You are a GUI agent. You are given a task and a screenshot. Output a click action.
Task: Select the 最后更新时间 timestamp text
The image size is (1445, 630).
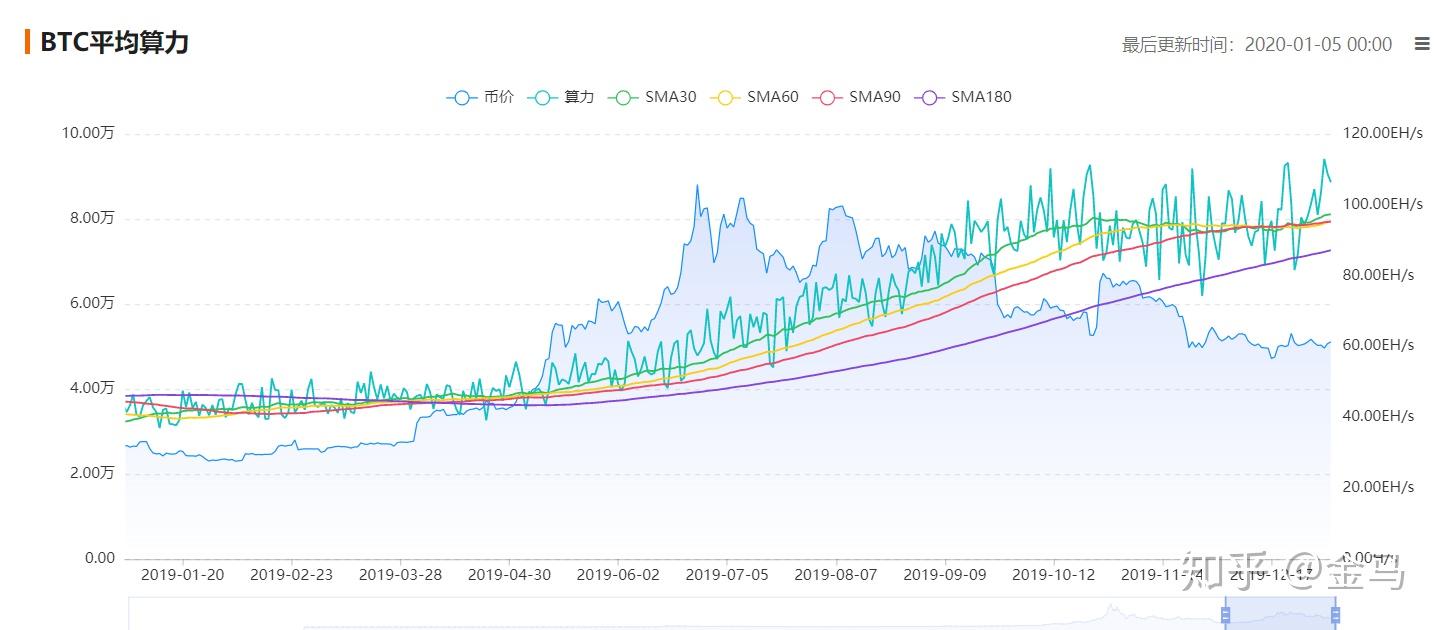(x=1255, y=44)
